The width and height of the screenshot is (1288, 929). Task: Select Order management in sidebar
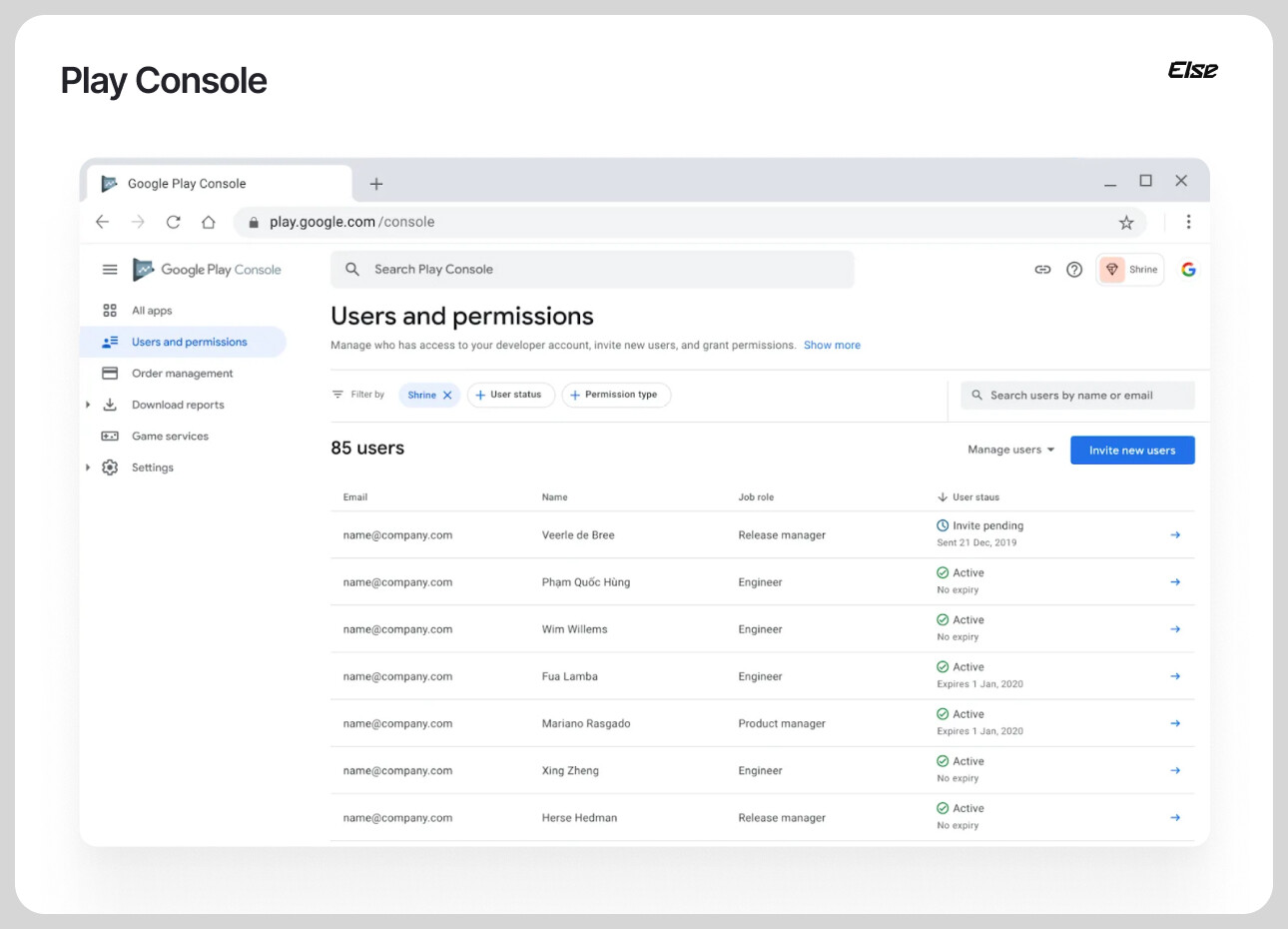pyautogui.click(x=182, y=374)
